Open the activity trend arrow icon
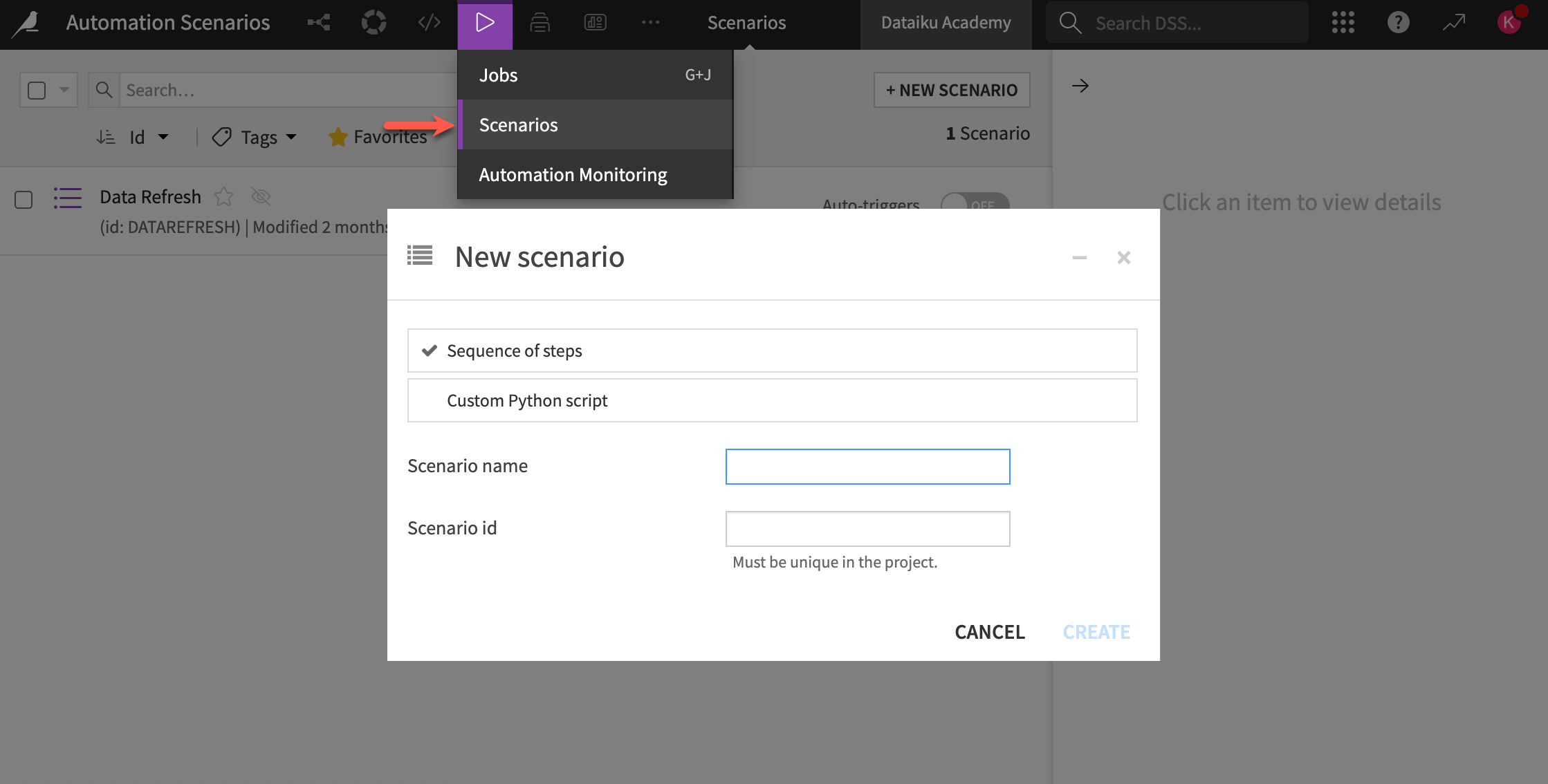This screenshot has width=1548, height=784. tap(1454, 23)
